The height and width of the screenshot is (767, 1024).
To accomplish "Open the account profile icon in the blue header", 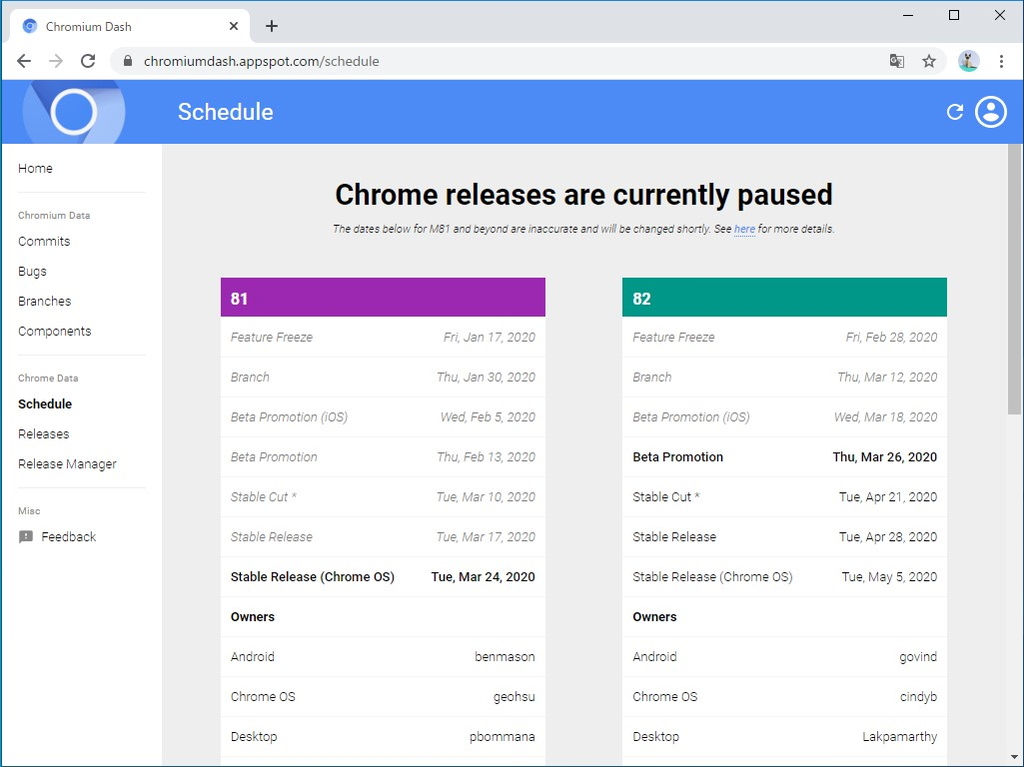I will pyautogui.click(x=991, y=112).
